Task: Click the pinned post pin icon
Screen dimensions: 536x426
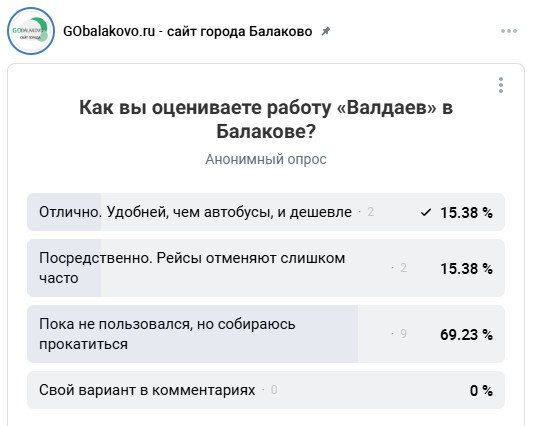Action: tap(325, 31)
